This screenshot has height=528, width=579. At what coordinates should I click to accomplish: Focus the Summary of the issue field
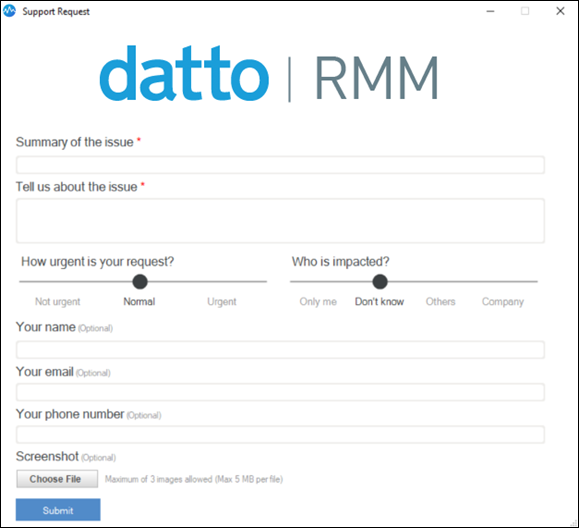280,165
